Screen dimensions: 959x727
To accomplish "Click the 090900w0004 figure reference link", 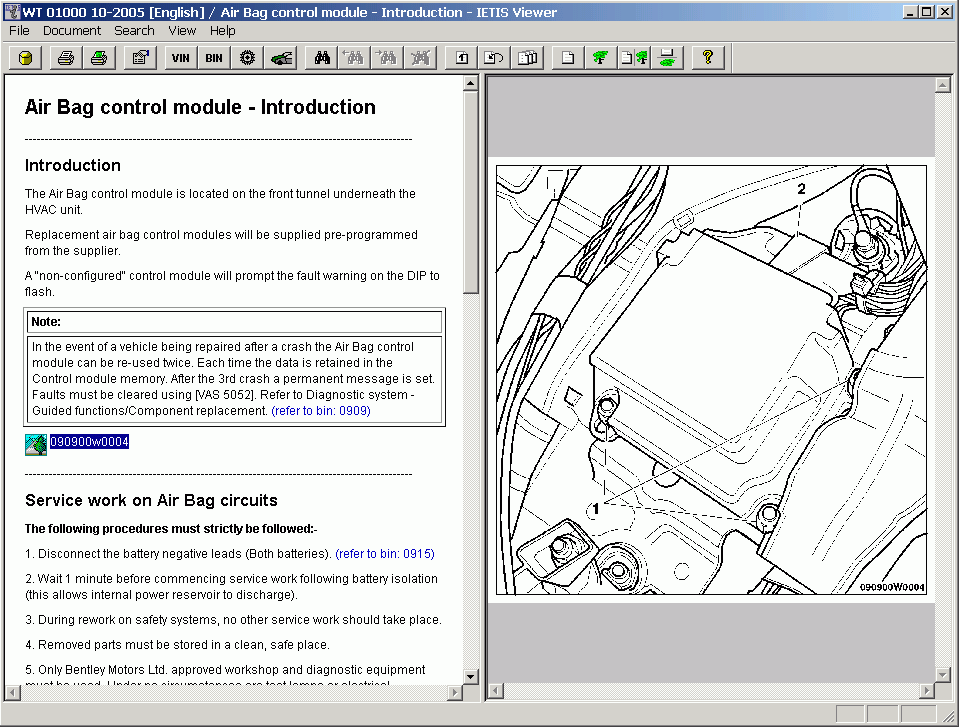I will 90,442.
